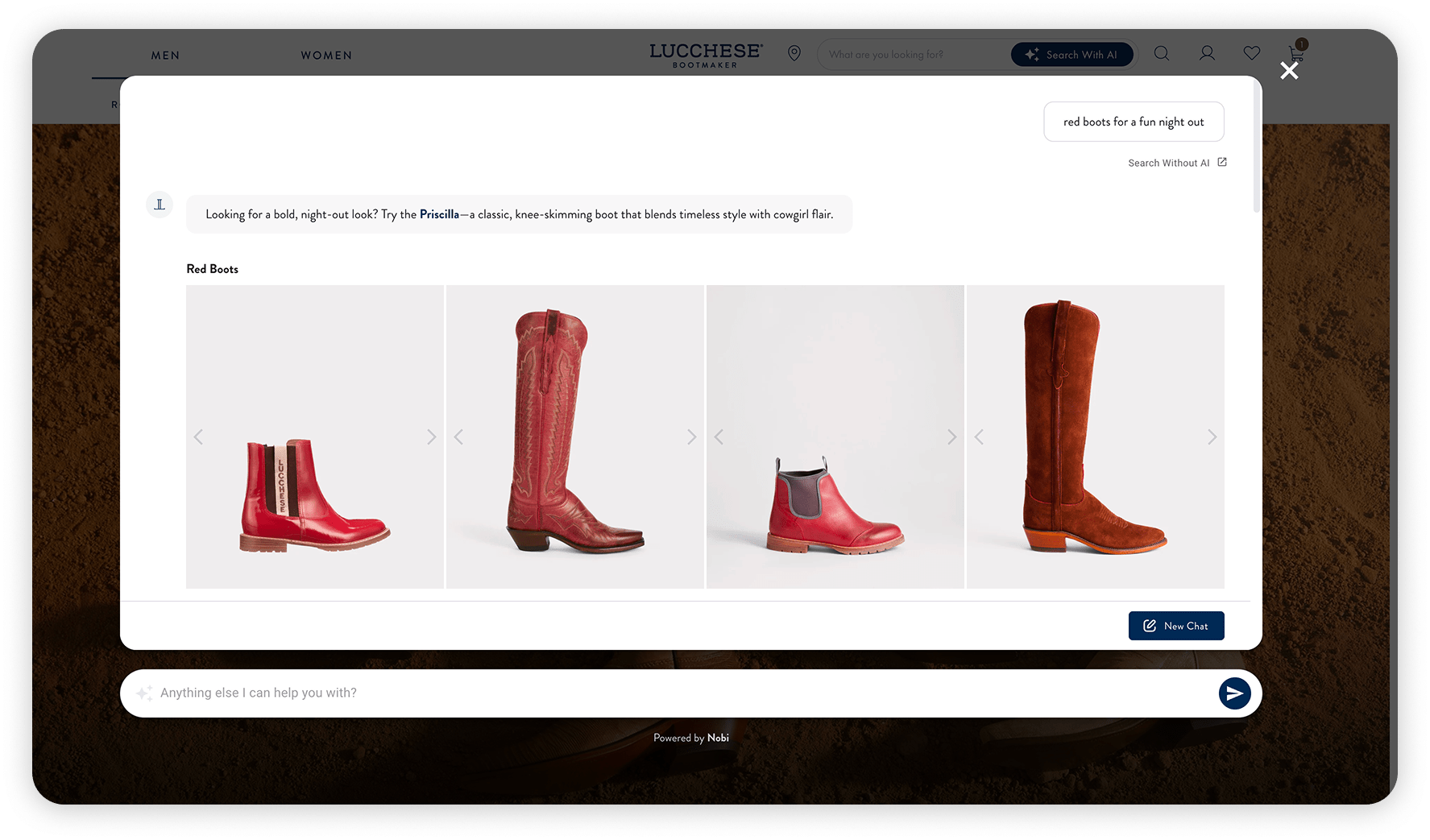Open the MEN menu
1430x840 pixels.
[x=165, y=56]
